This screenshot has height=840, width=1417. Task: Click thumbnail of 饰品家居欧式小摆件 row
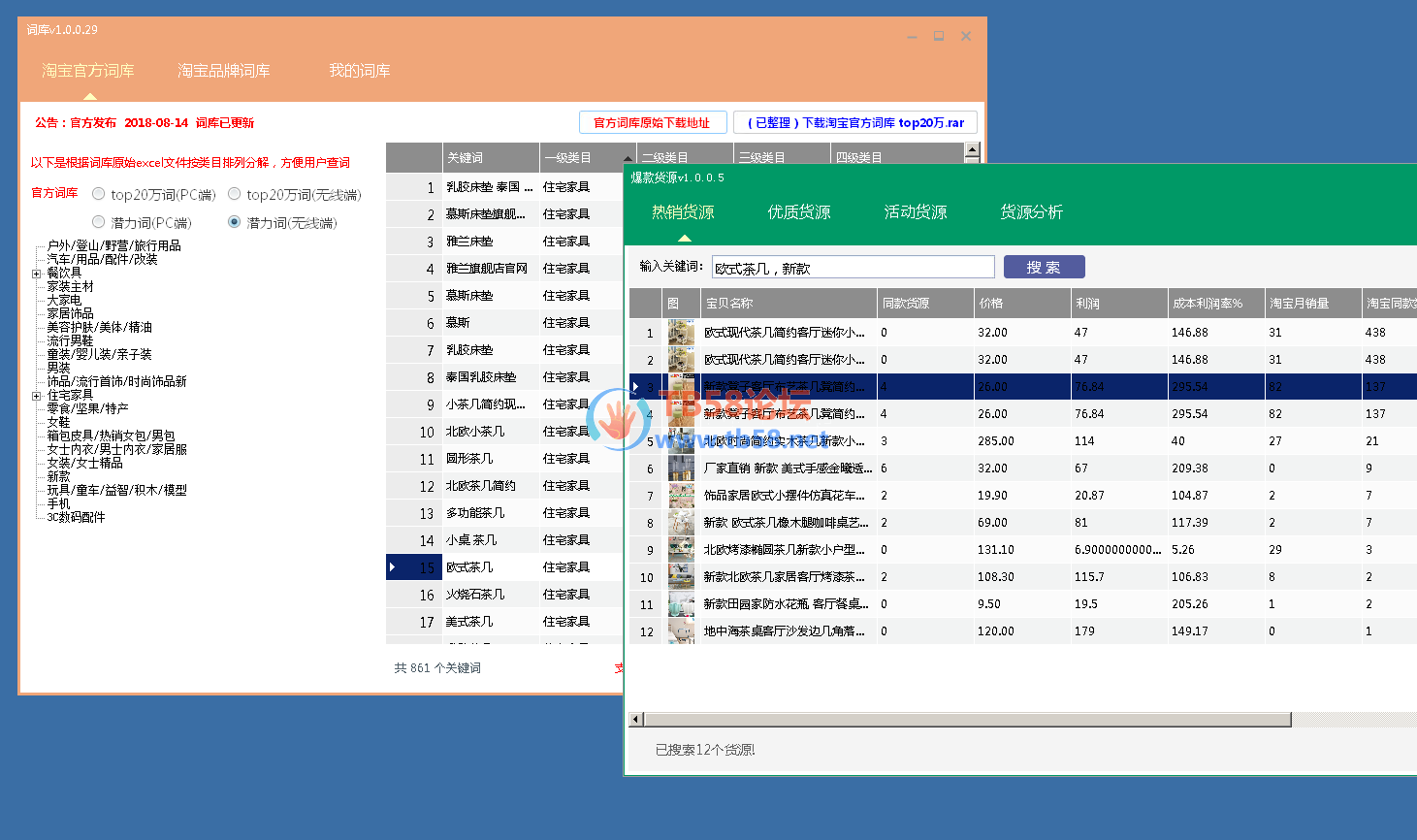(681, 496)
